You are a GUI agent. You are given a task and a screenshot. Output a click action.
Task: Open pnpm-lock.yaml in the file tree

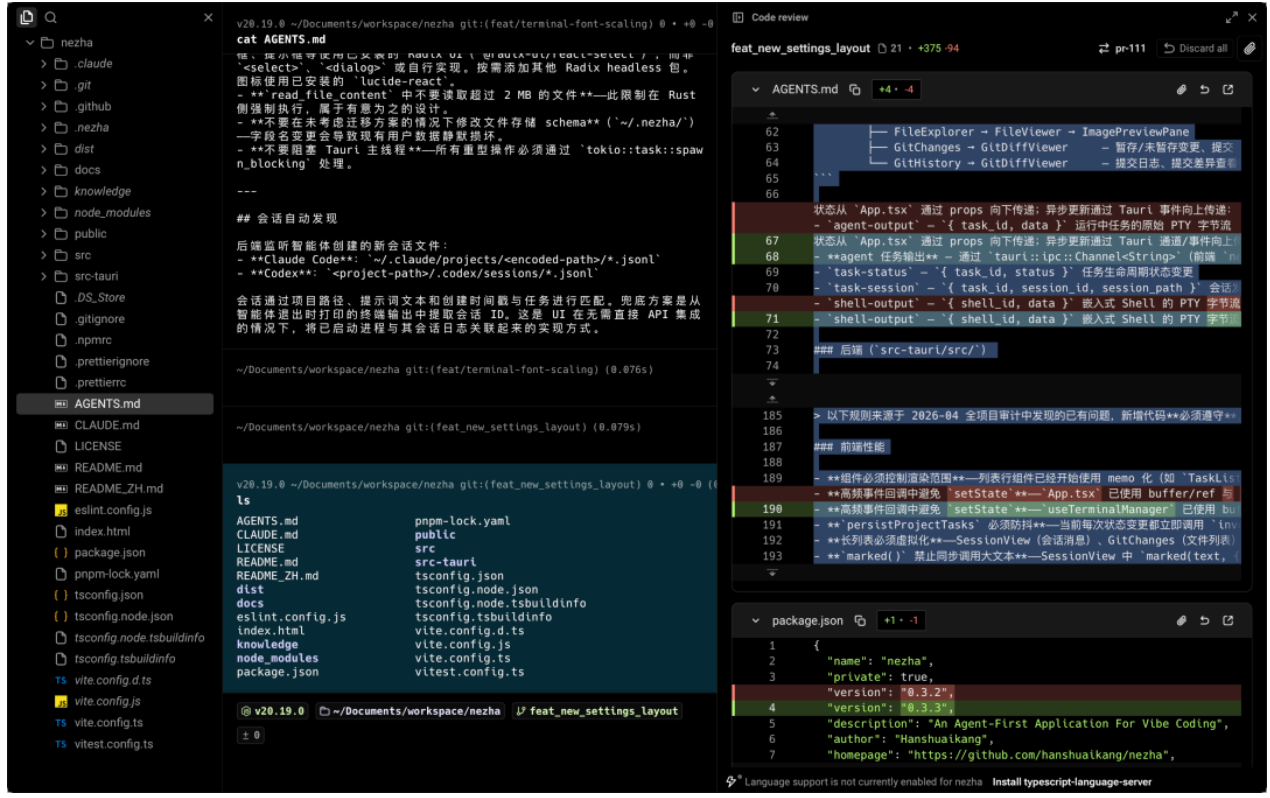(x=116, y=574)
